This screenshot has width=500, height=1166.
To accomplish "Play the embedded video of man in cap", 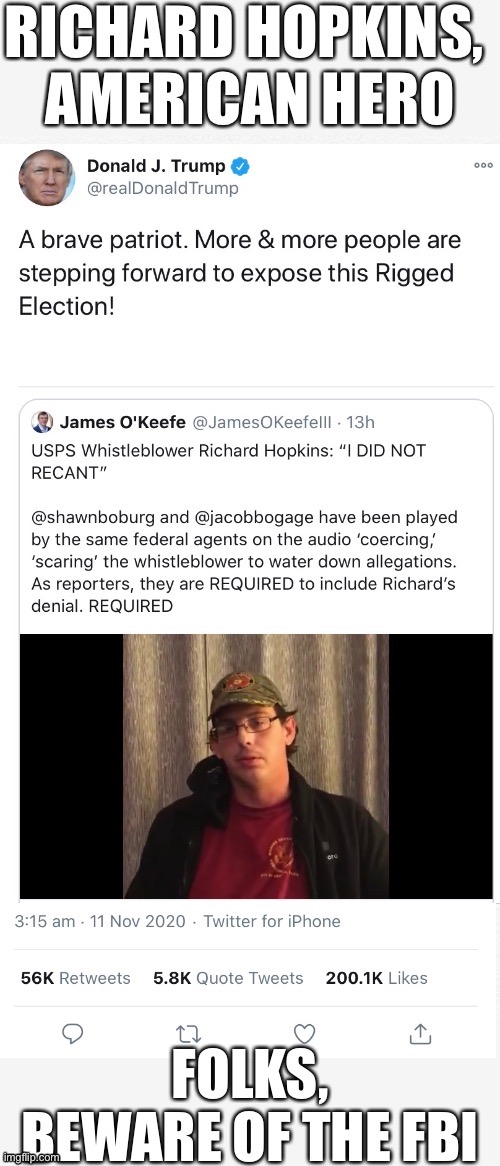I will click(x=256, y=766).
